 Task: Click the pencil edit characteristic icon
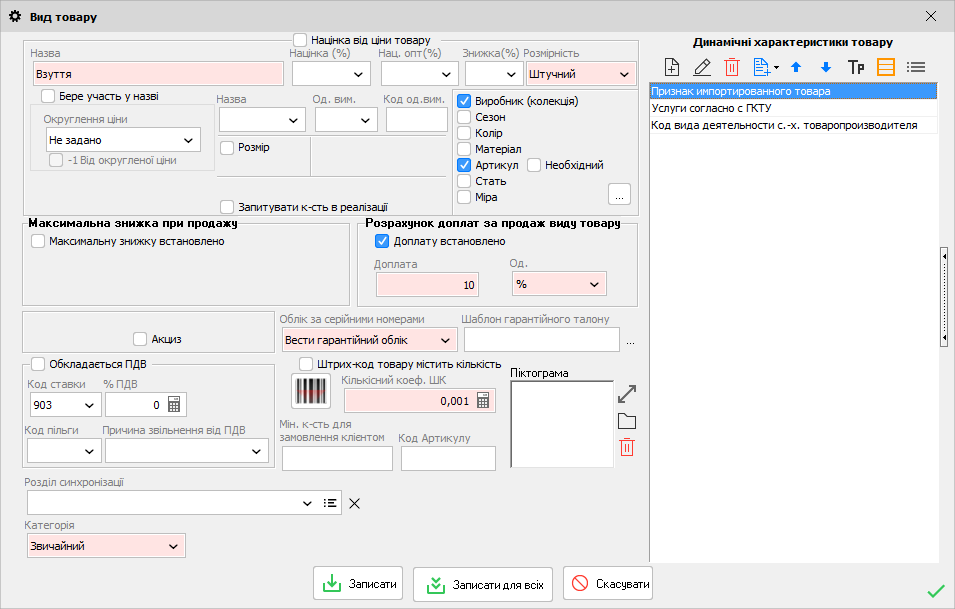click(x=702, y=67)
